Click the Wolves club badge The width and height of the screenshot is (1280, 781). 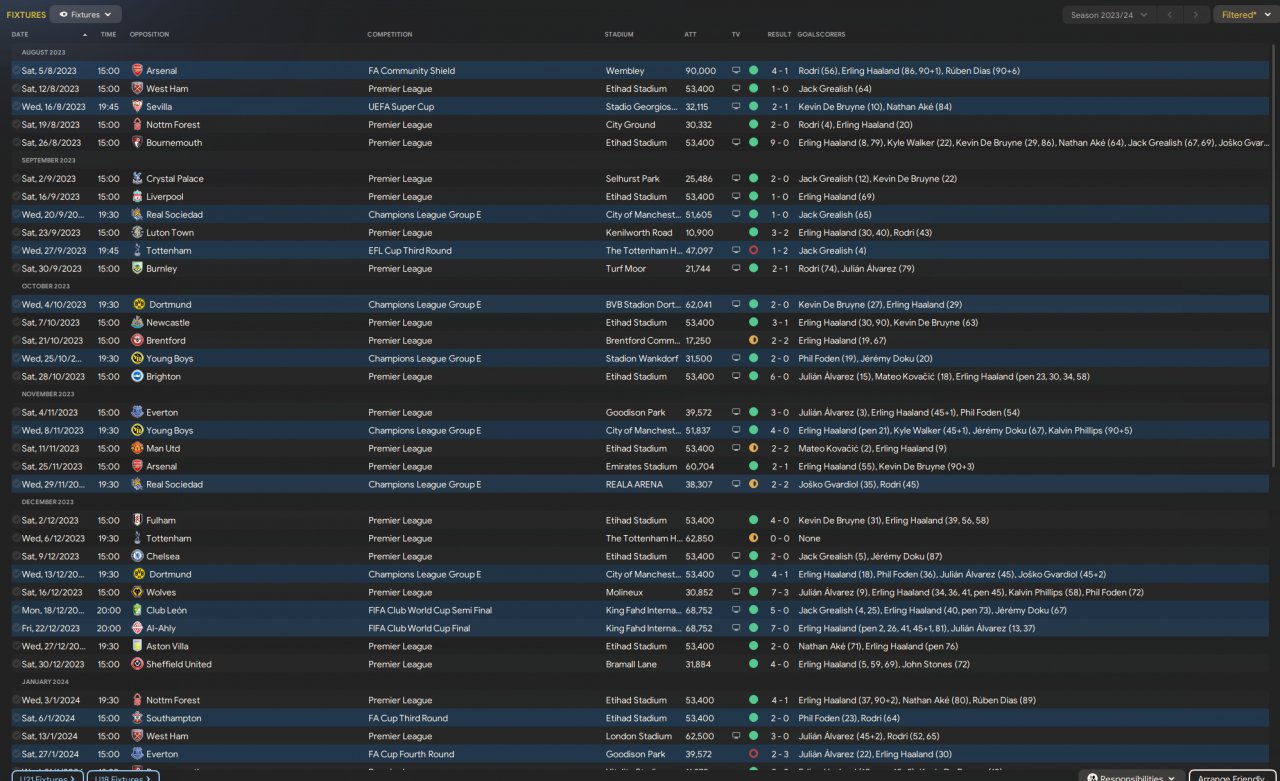tap(137, 593)
